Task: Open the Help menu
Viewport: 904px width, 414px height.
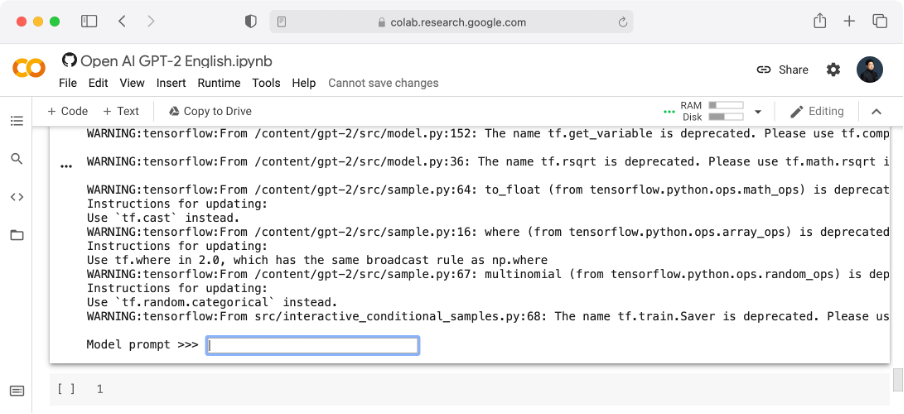Action: point(304,83)
